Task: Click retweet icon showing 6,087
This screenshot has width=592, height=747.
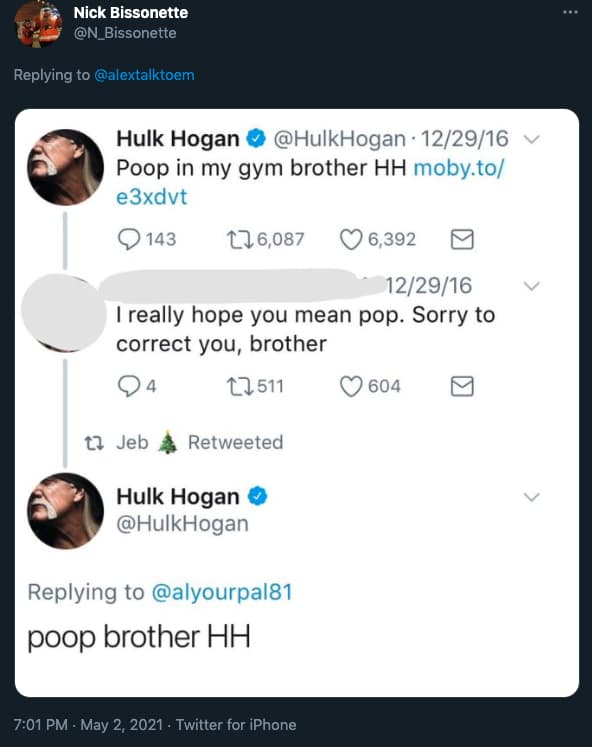Action: click(240, 239)
